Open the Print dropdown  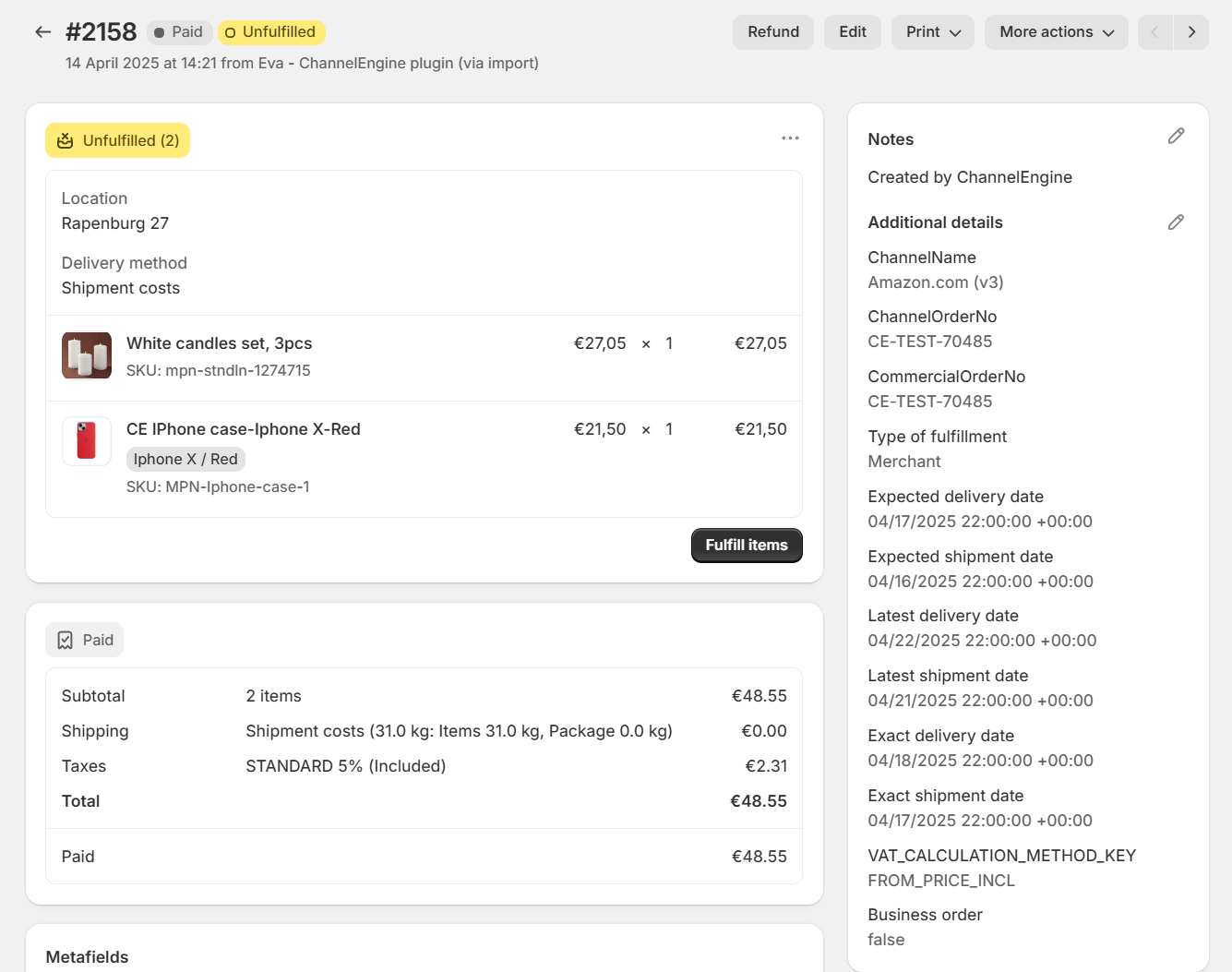[x=932, y=32]
